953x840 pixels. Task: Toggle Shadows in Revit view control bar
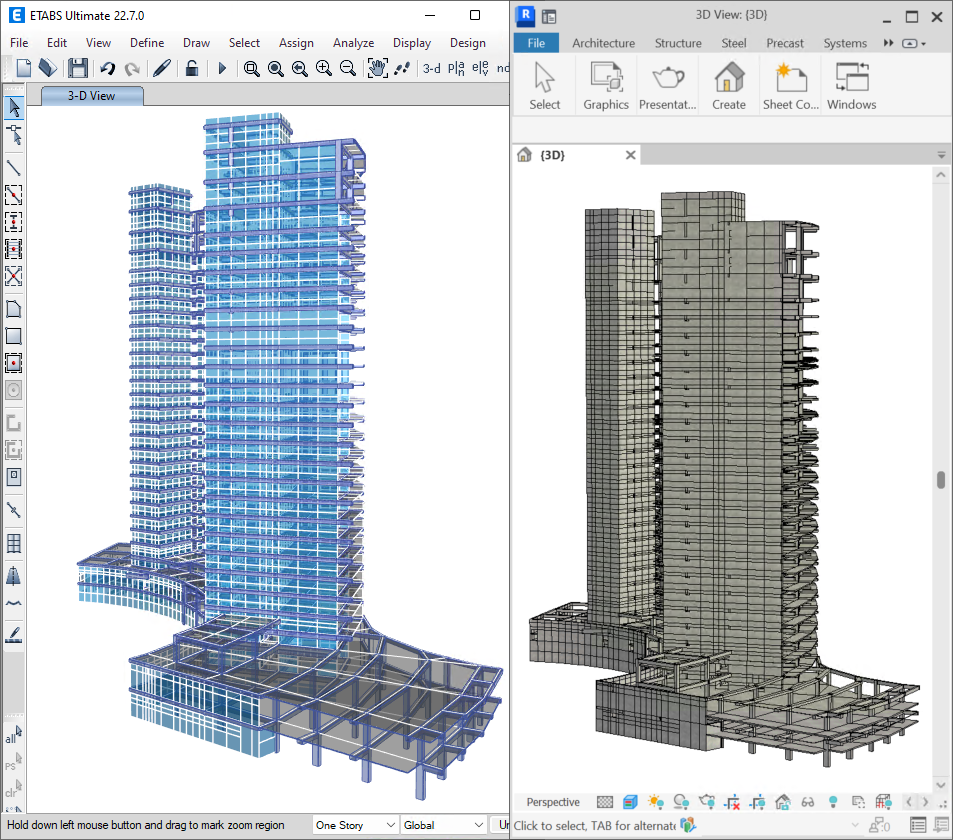click(x=681, y=802)
